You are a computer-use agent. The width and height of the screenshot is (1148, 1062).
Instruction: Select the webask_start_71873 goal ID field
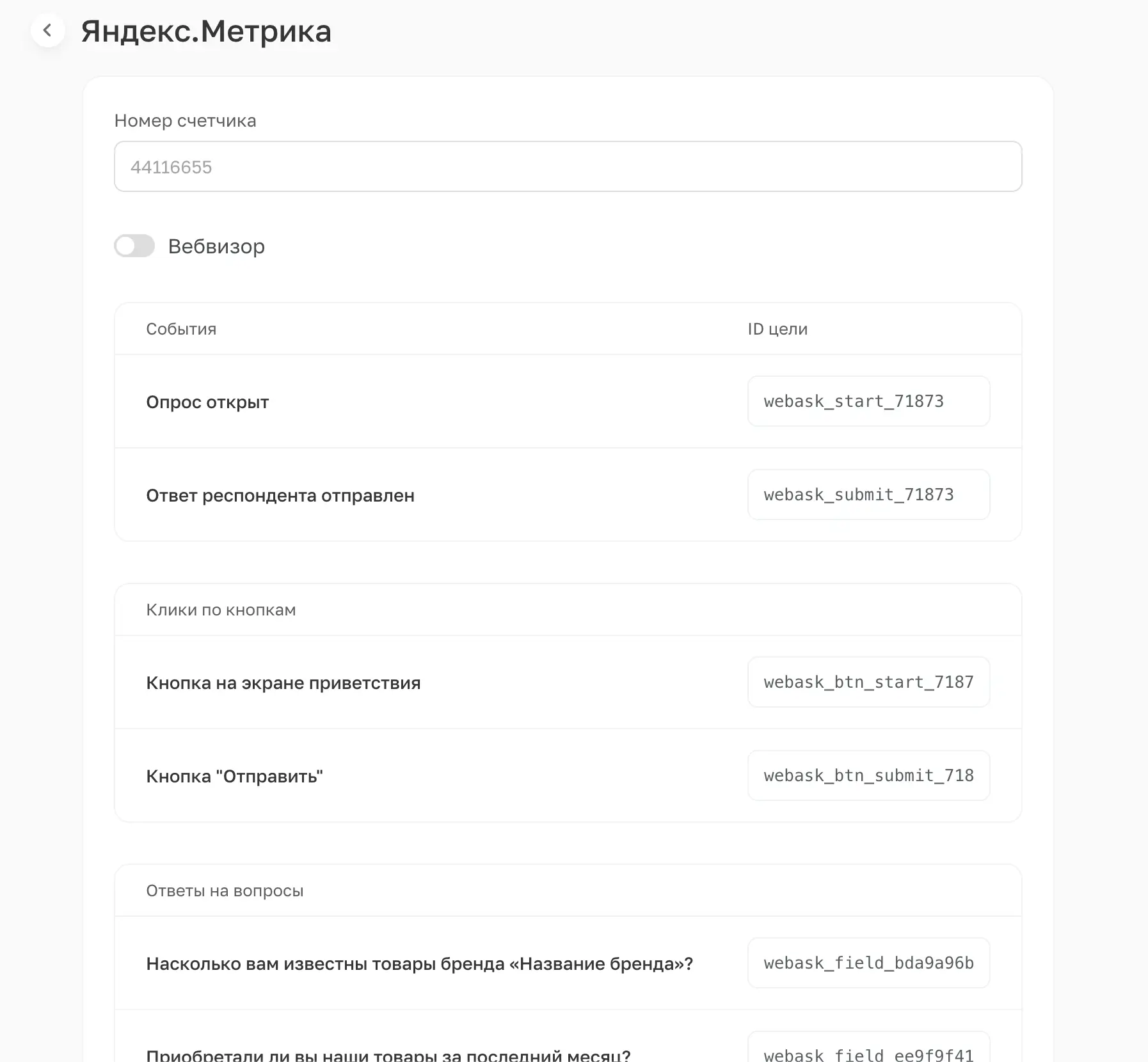(868, 401)
